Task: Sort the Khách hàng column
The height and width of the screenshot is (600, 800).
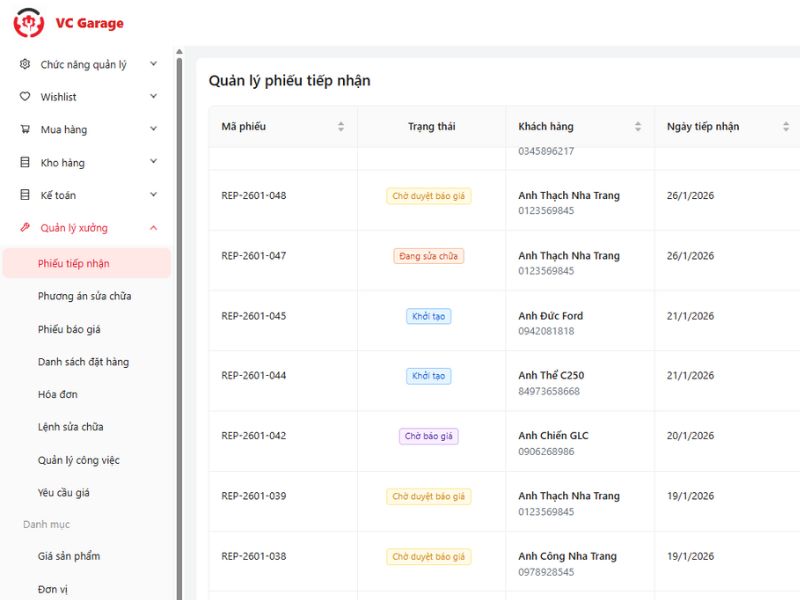Action: pos(638,127)
